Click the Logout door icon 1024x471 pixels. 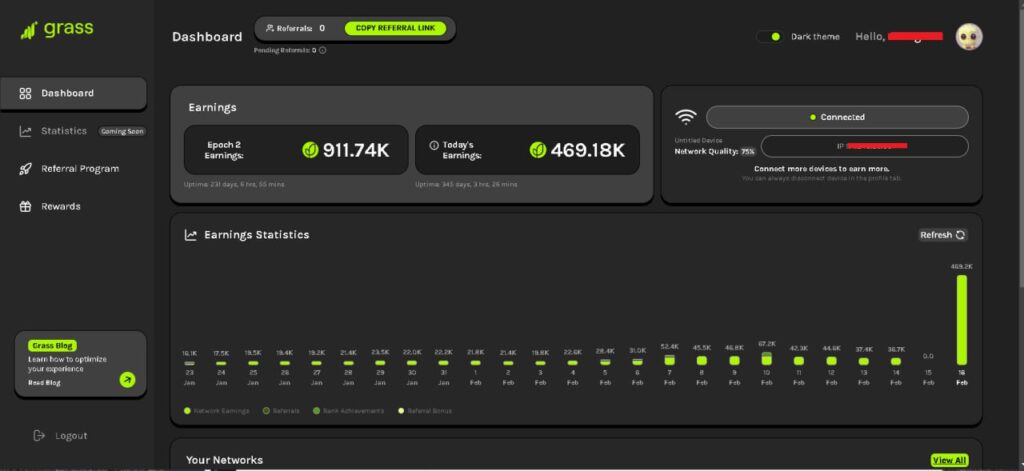(x=39, y=436)
